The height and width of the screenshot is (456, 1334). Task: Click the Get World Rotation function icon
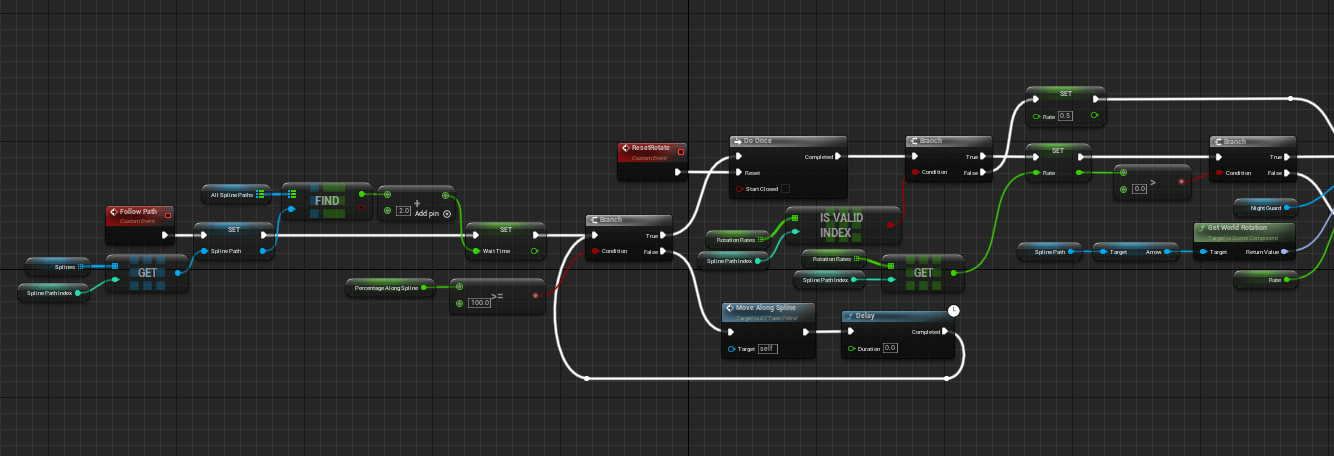coord(1201,228)
